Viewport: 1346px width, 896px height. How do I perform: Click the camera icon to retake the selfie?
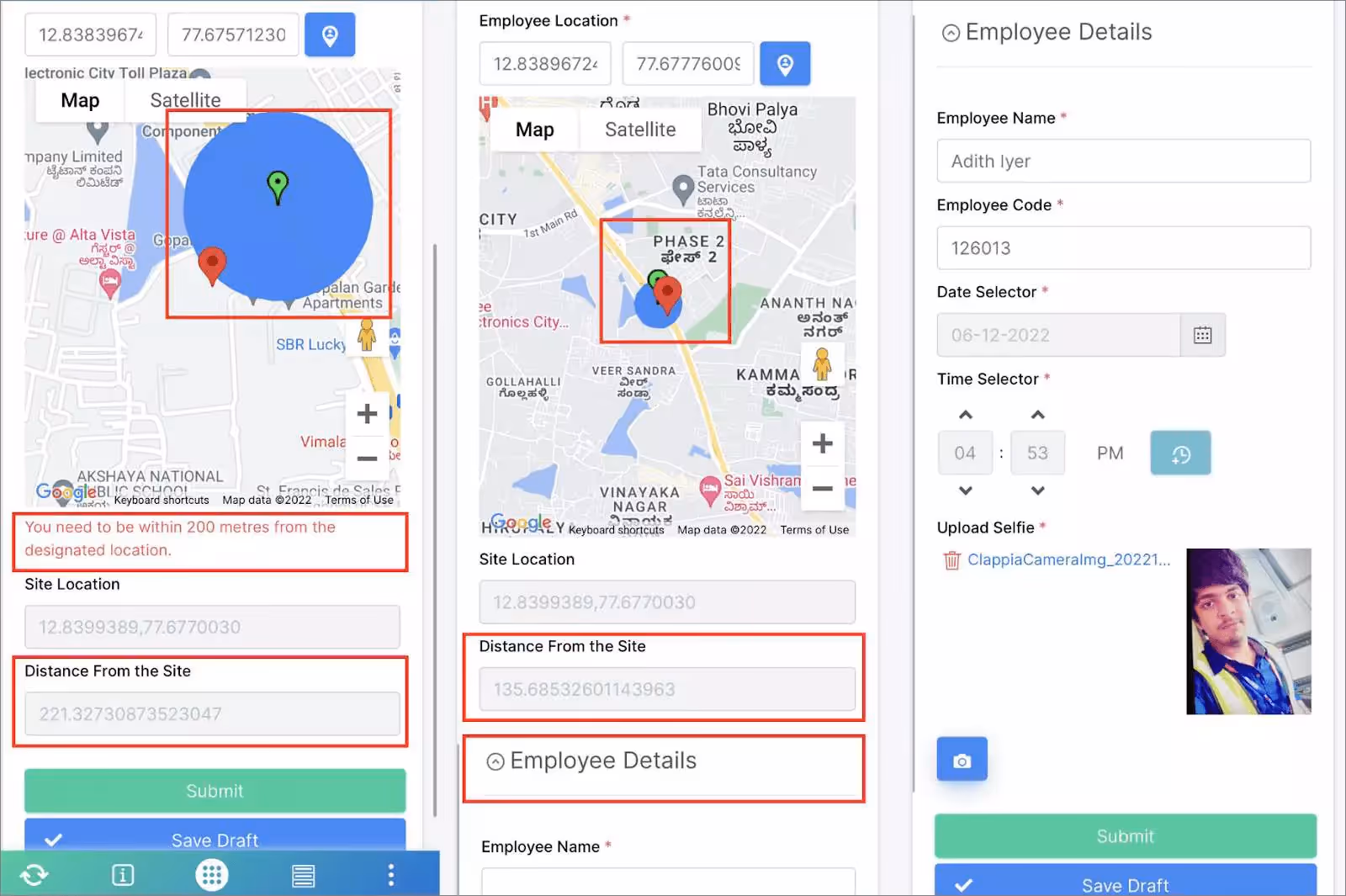coord(962,758)
